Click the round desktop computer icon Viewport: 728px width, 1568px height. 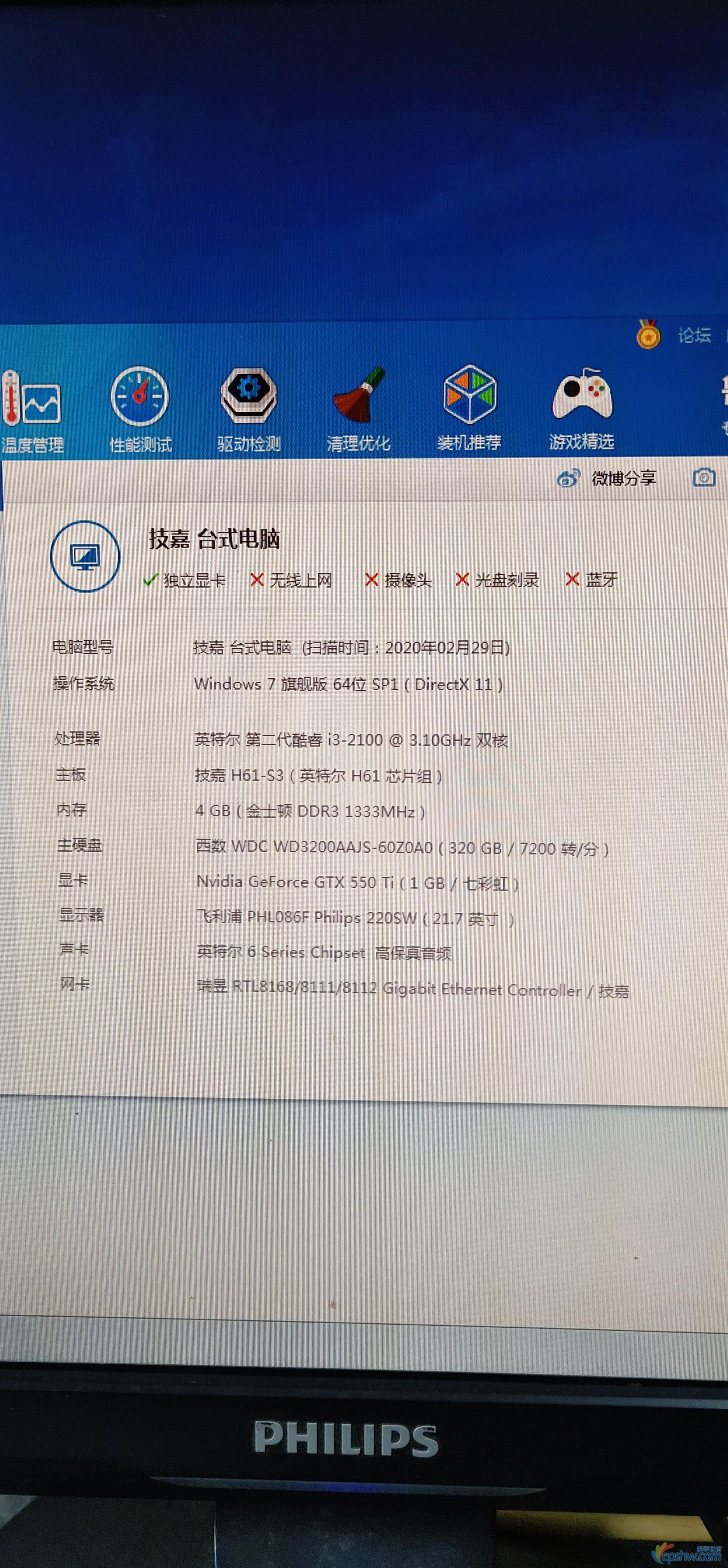click(x=85, y=556)
